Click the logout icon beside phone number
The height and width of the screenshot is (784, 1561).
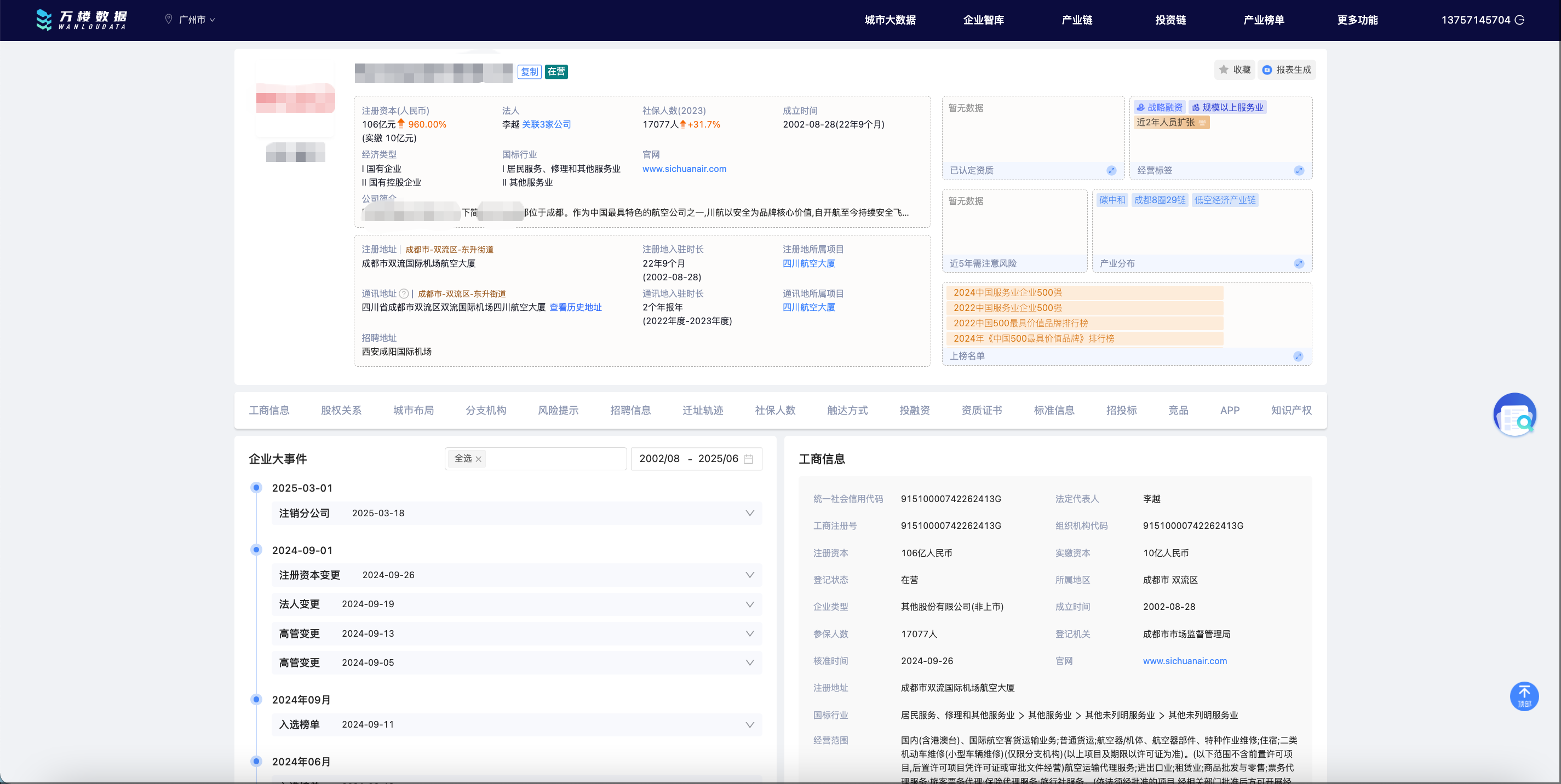click(1520, 20)
